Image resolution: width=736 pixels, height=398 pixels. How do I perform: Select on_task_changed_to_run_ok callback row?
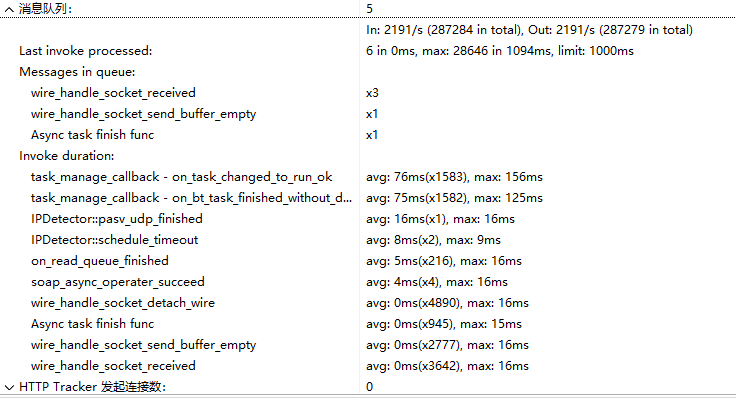point(368,177)
